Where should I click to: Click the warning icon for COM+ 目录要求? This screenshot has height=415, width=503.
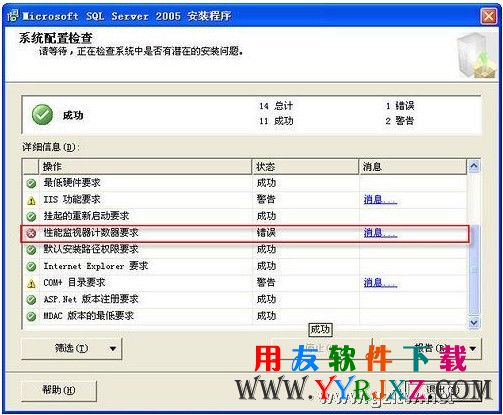pyautogui.click(x=31, y=283)
